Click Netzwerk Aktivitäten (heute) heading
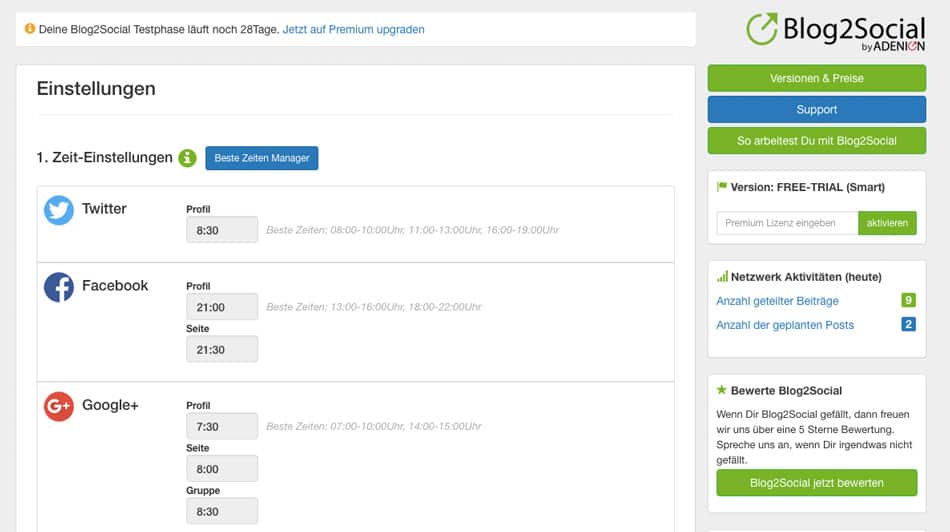 coord(806,277)
